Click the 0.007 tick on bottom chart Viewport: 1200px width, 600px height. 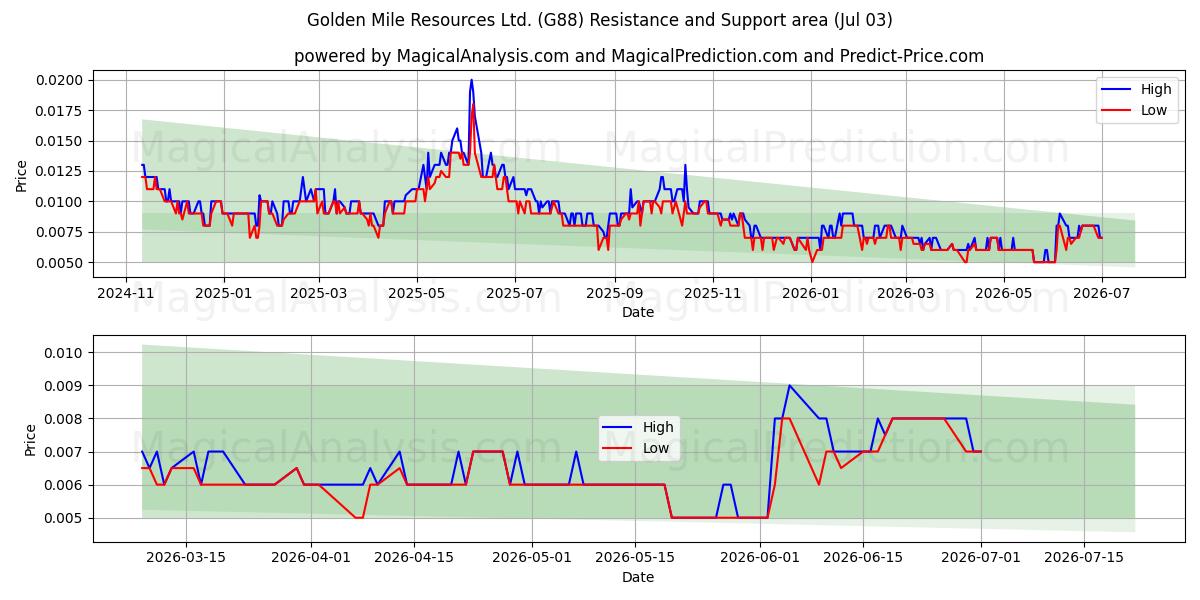pos(65,452)
